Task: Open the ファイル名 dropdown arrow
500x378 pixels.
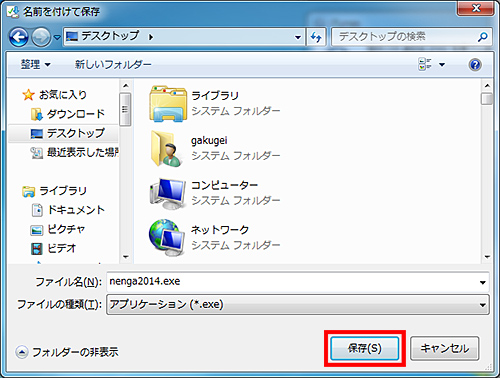Action: coord(482,282)
